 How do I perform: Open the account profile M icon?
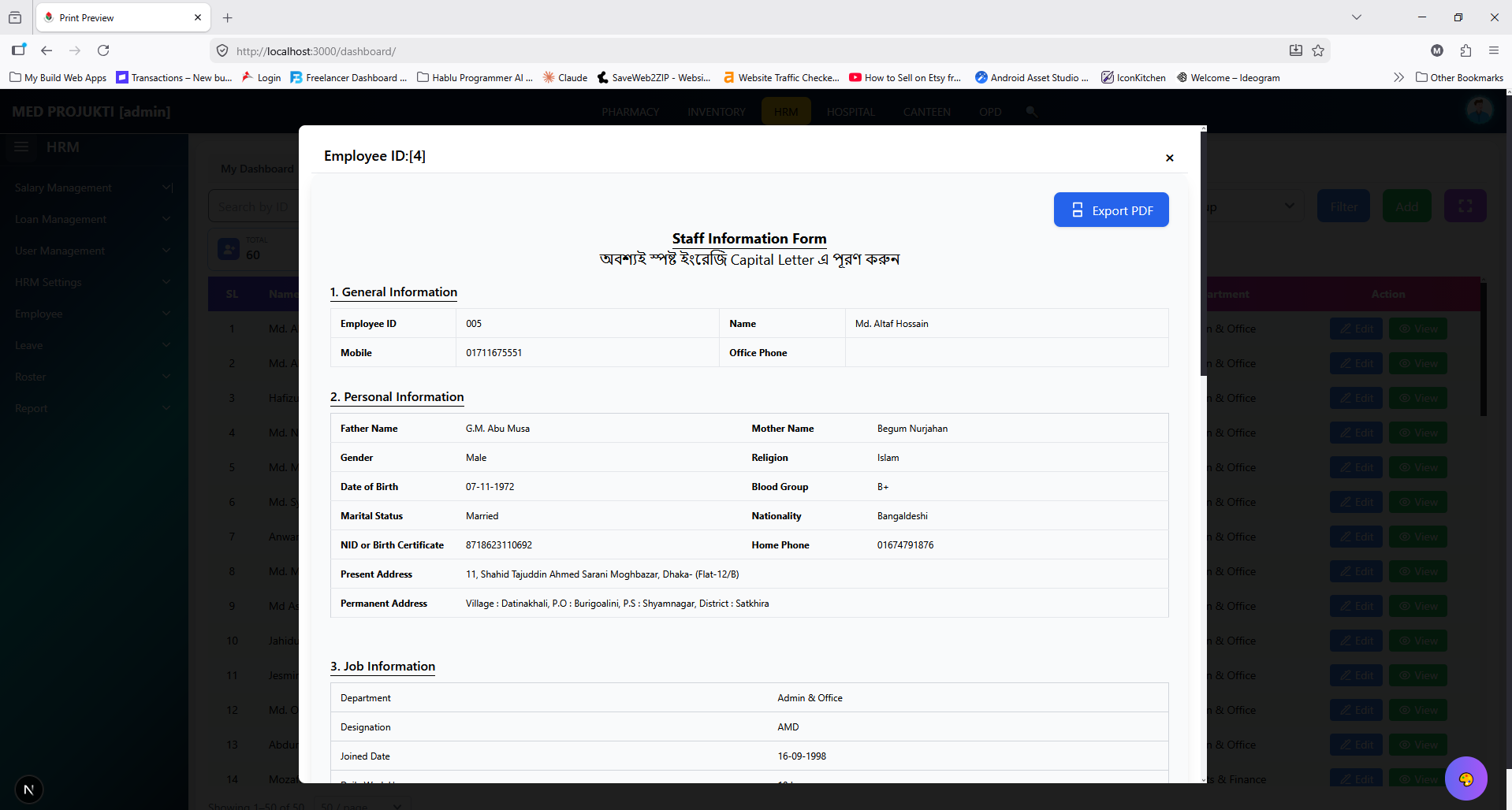coord(1437,50)
